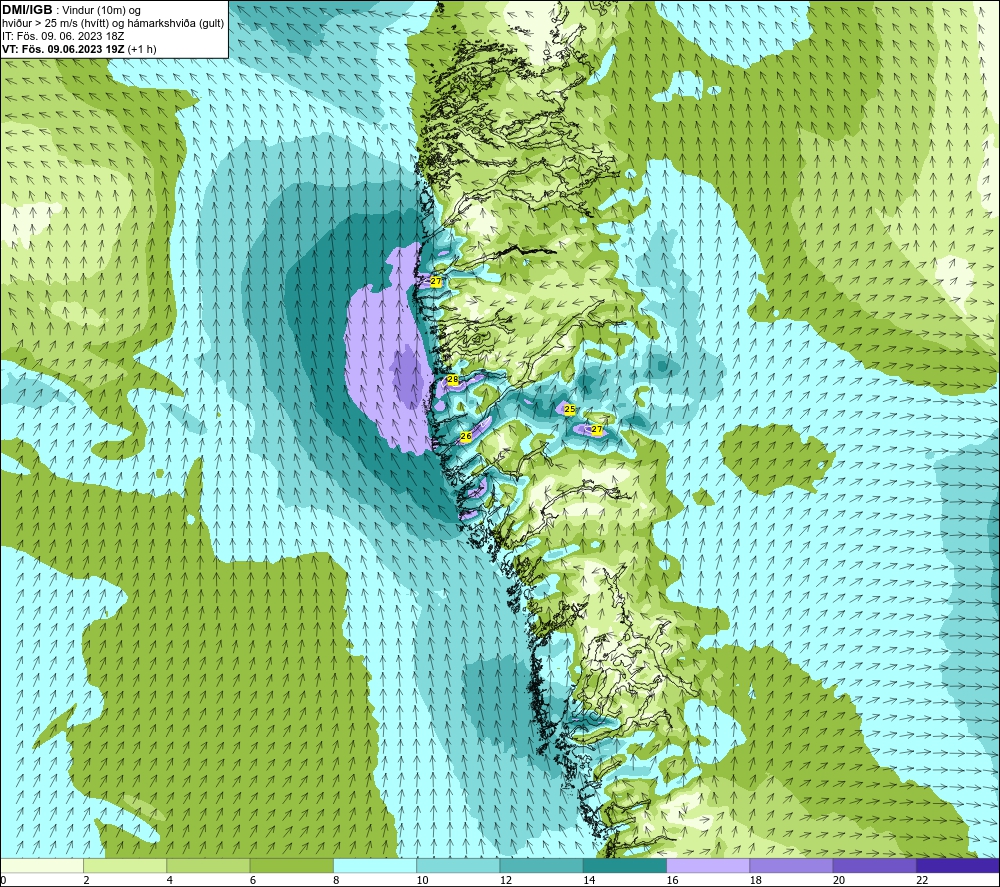This screenshot has width=1000, height=887.
Task: Click the yellow gust label 28
Action: (x=453, y=379)
